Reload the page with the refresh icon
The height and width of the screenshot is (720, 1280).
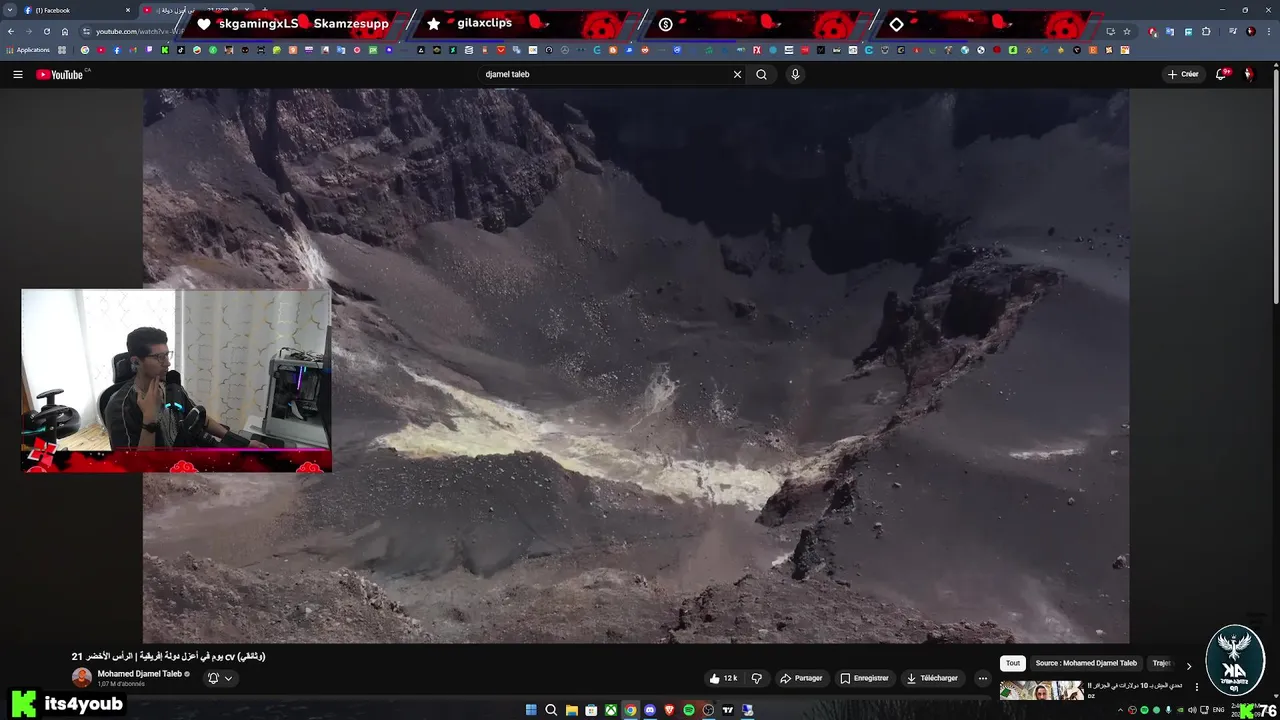46,31
